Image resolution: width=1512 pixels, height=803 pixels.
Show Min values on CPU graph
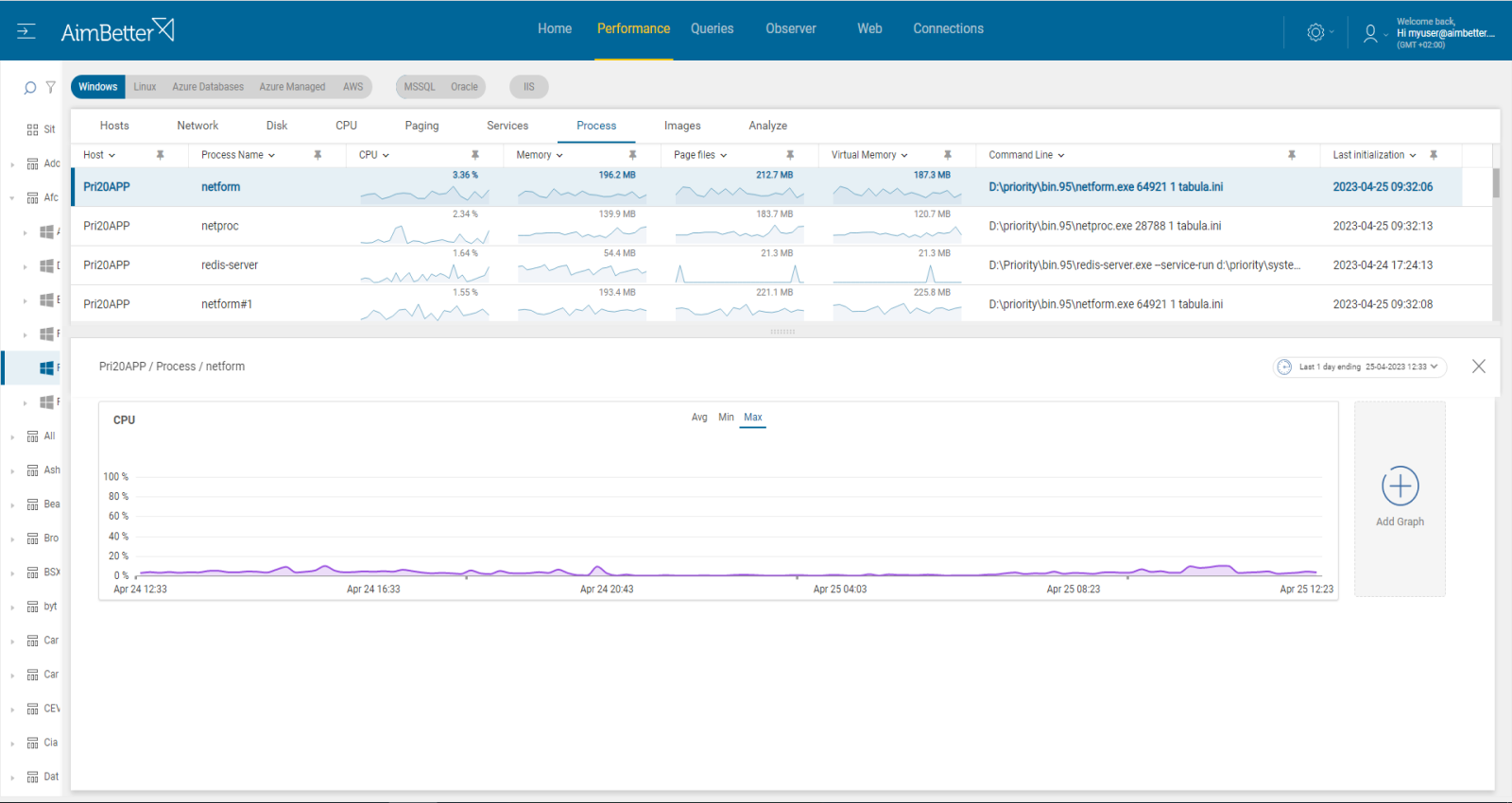[x=726, y=418]
